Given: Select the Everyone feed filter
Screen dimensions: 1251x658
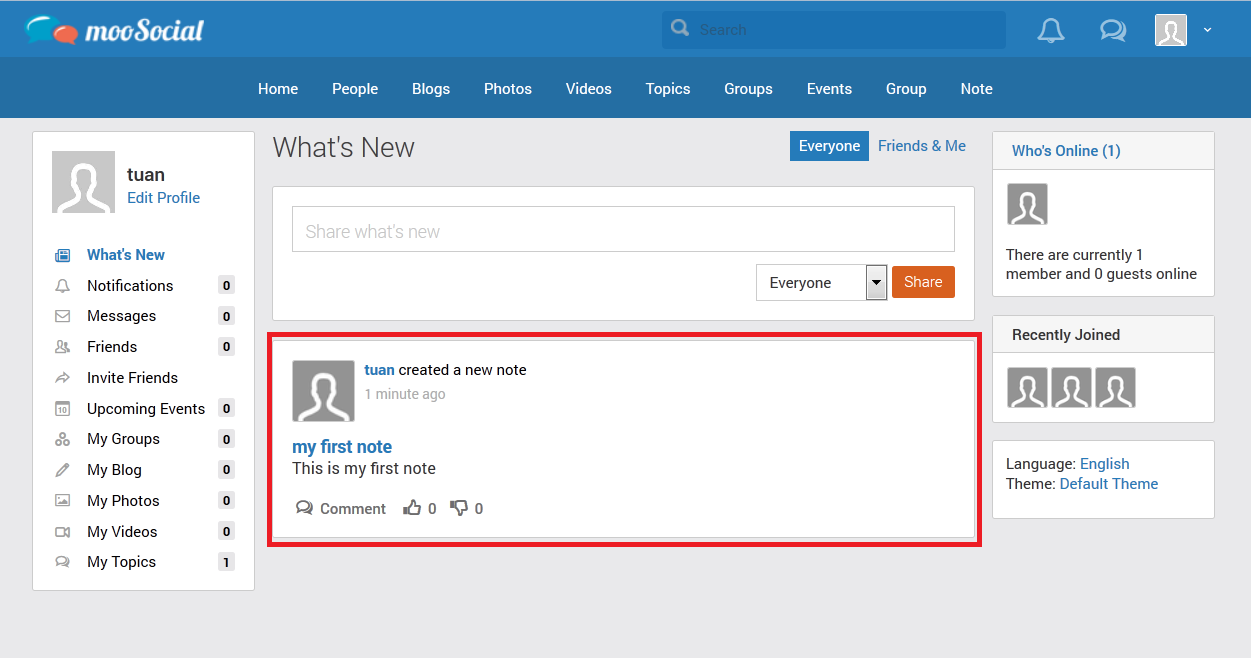Looking at the screenshot, I should point(829,146).
